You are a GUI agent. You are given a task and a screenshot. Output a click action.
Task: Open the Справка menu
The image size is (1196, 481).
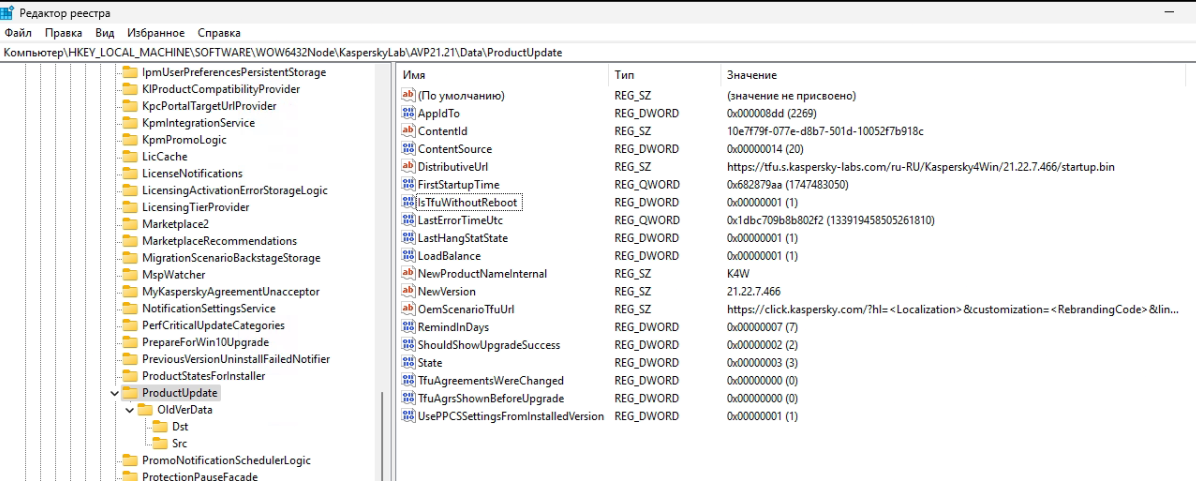[219, 33]
